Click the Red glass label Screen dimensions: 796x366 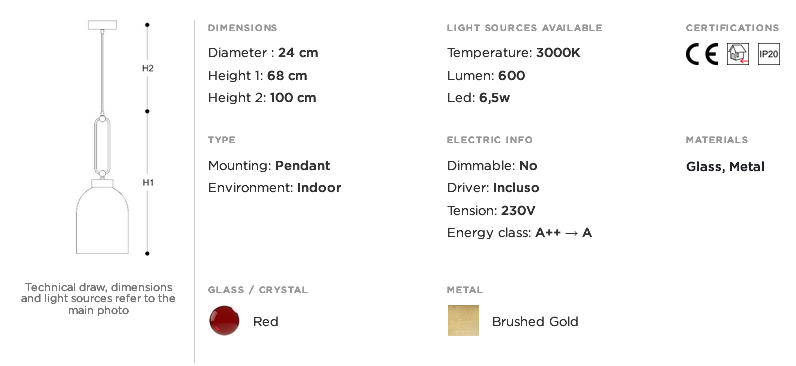click(266, 321)
